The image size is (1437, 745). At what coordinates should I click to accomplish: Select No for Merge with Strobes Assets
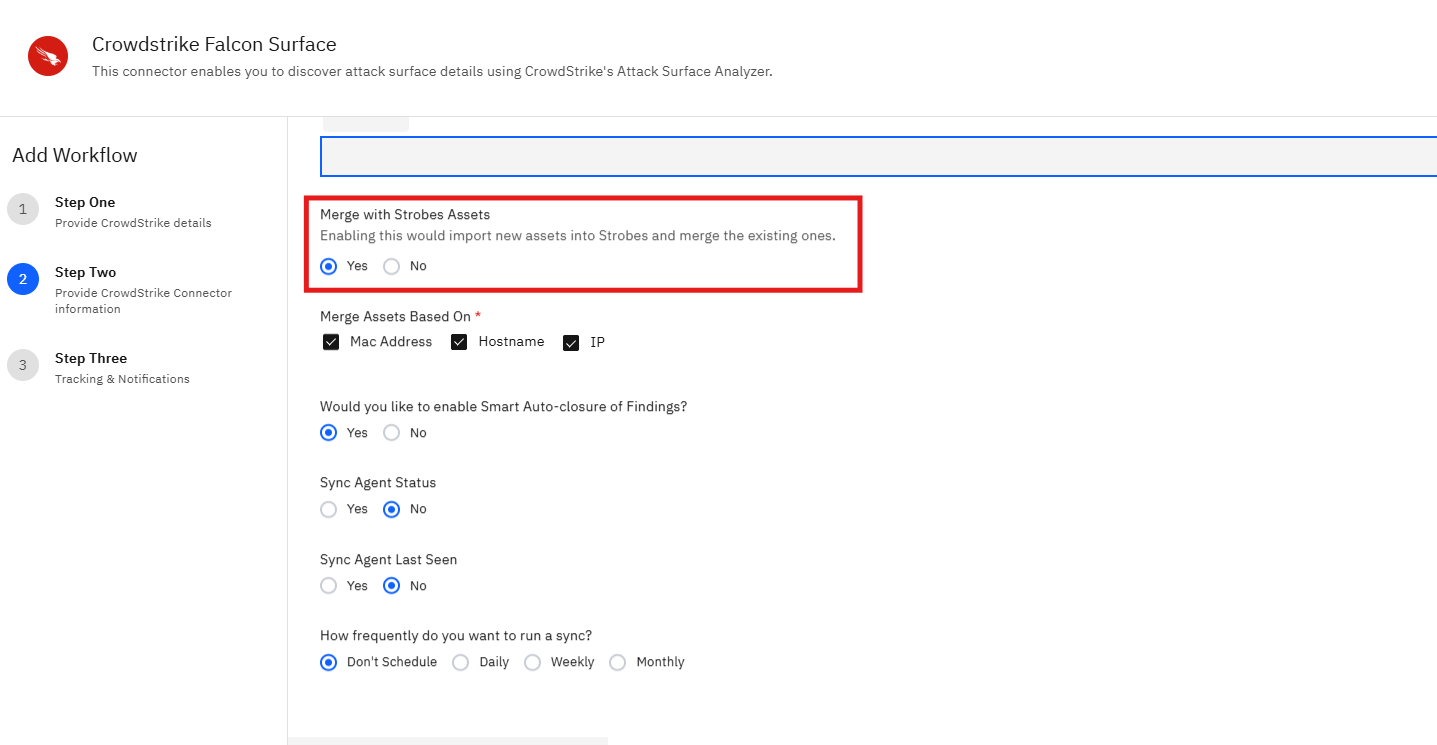(x=392, y=266)
